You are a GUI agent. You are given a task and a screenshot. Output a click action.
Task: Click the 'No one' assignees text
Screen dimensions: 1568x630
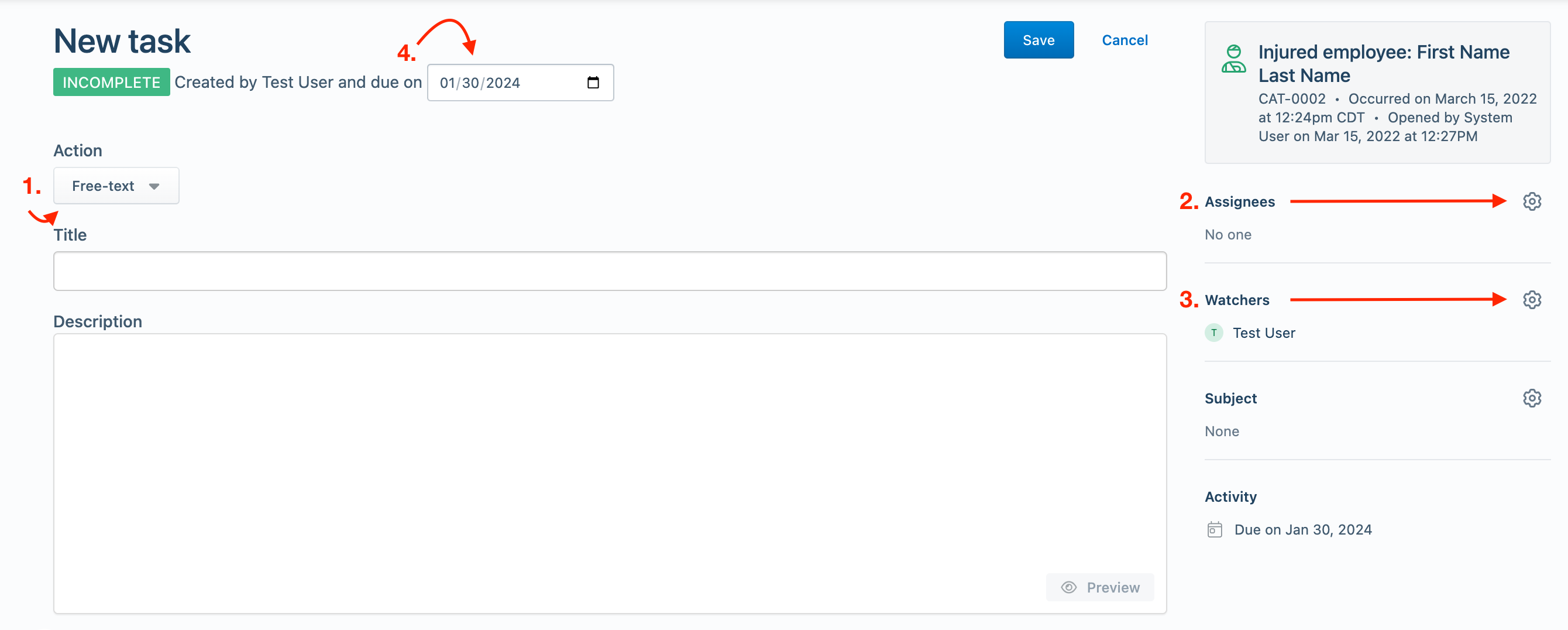click(x=1227, y=235)
